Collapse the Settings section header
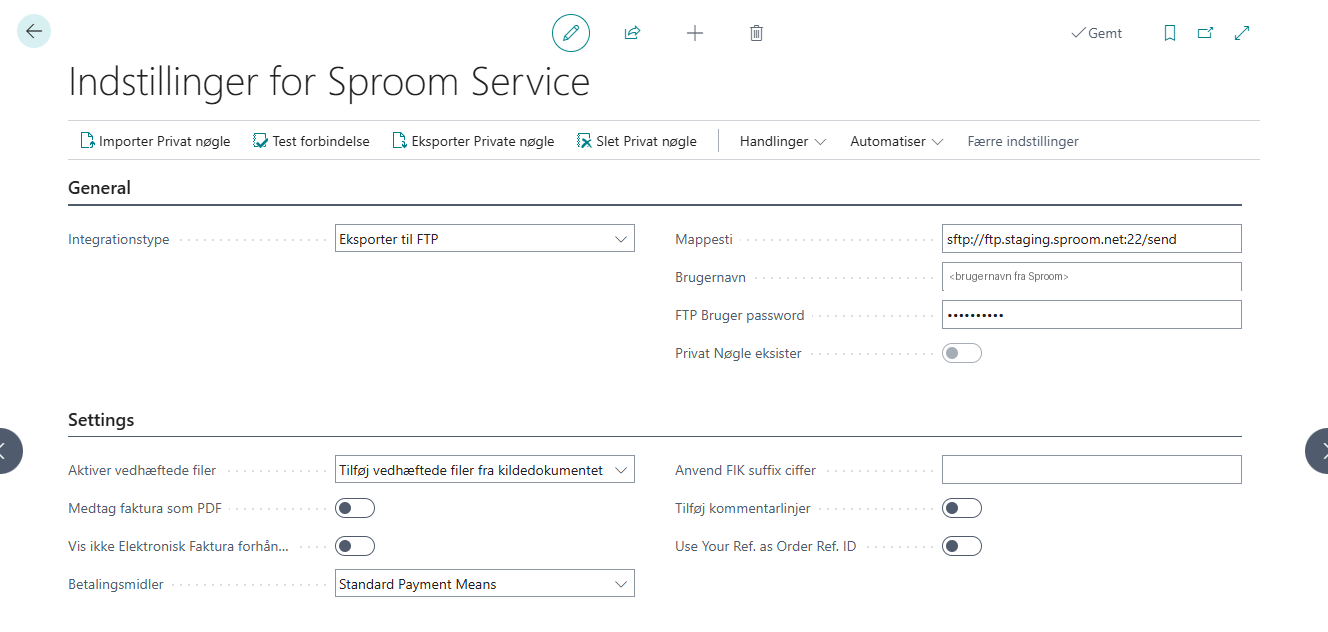This screenshot has width=1328, height=632. click(x=101, y=420)
